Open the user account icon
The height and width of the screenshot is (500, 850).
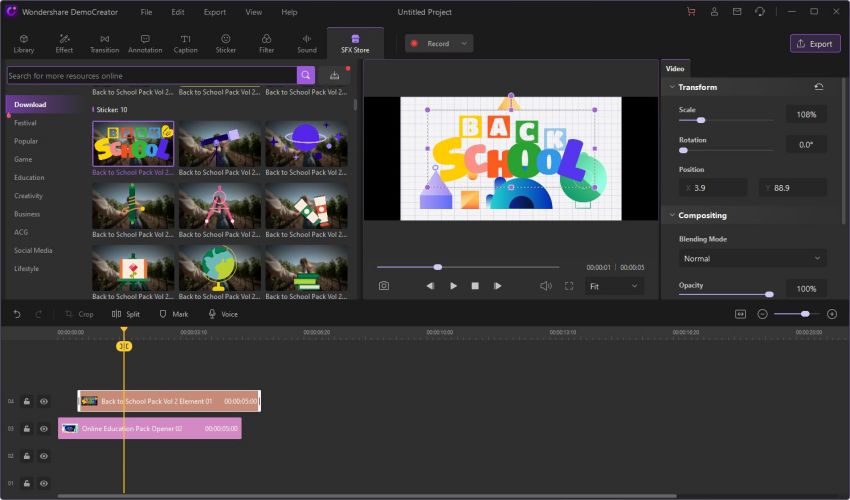[714, 11]
